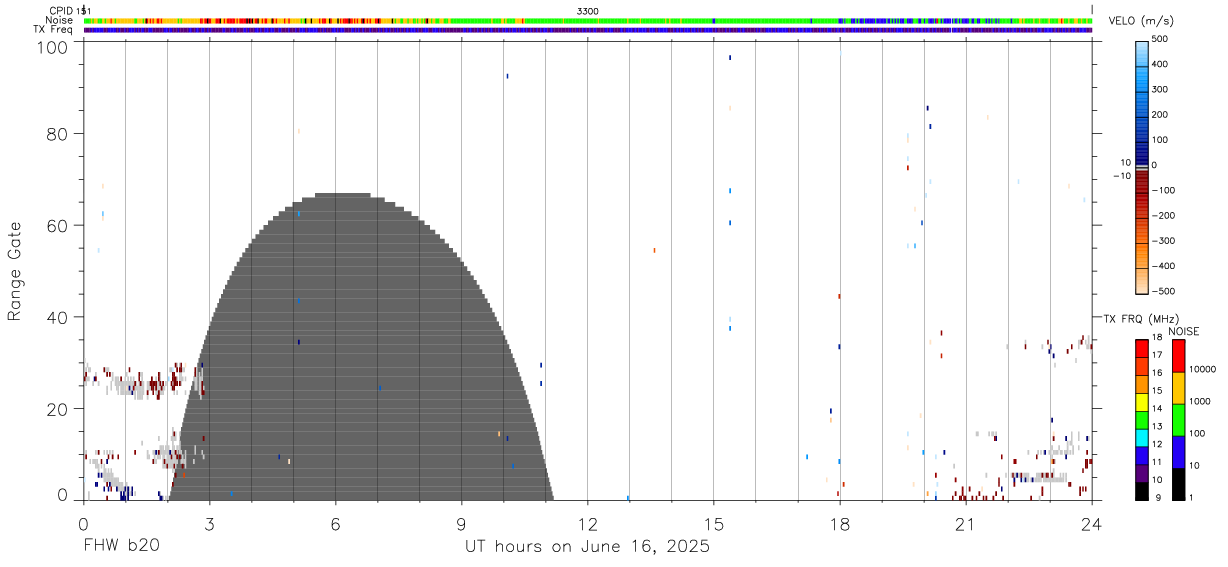Click the Noise color strip above the plot
This screenshot has height=567, width=1228.
pyautogui.click(x=587, y=20)
